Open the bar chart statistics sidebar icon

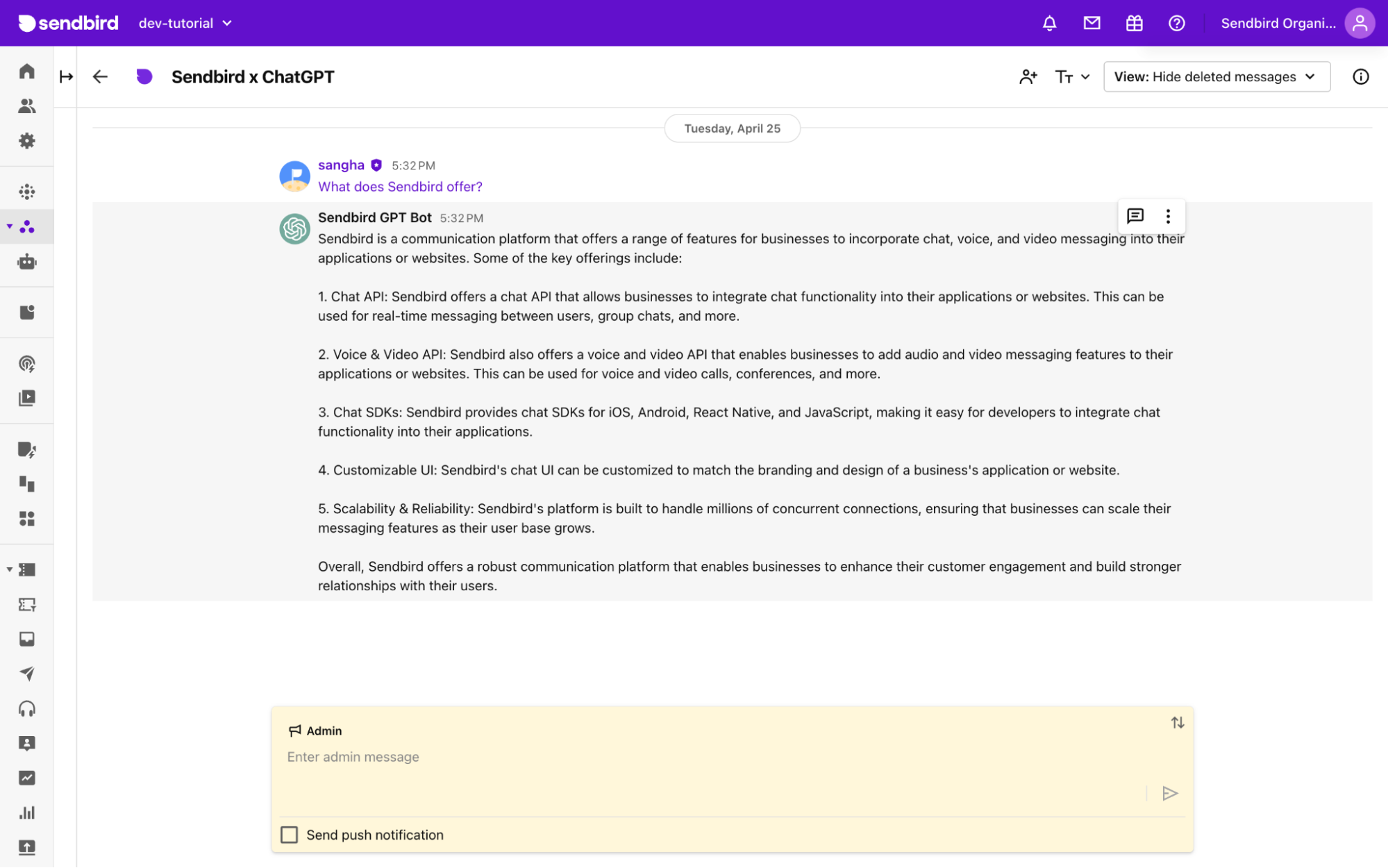click(26, 812)
